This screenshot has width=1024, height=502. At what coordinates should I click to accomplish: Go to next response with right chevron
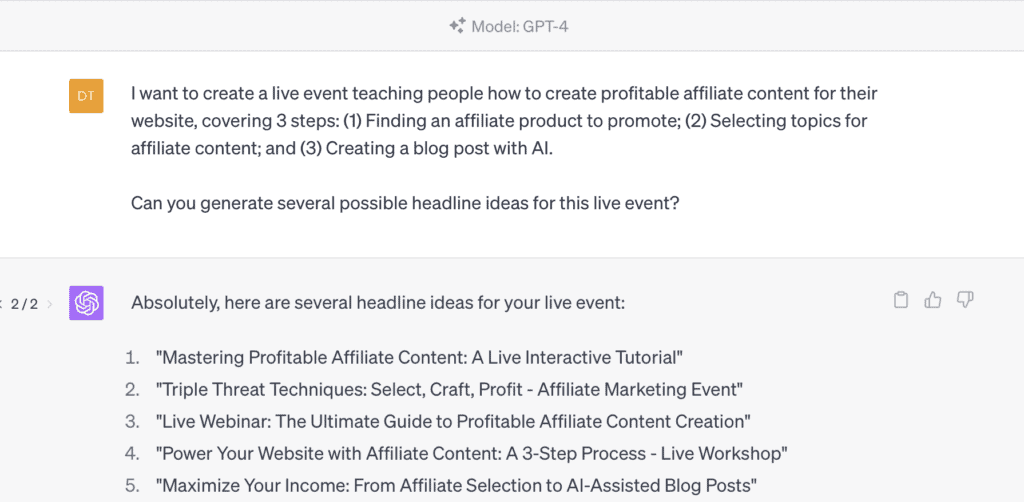point(50,304)
